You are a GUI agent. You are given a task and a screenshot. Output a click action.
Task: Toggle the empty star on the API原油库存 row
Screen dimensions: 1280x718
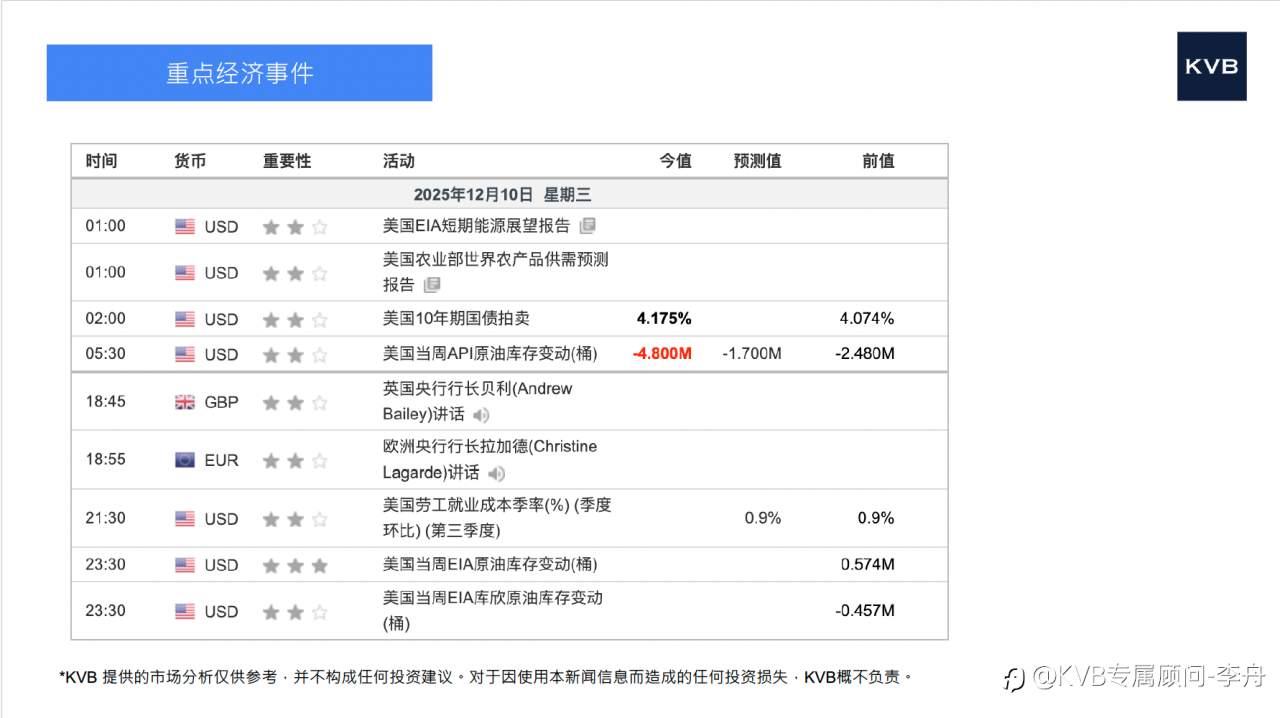pyautogui.click(x=319, y=353)
